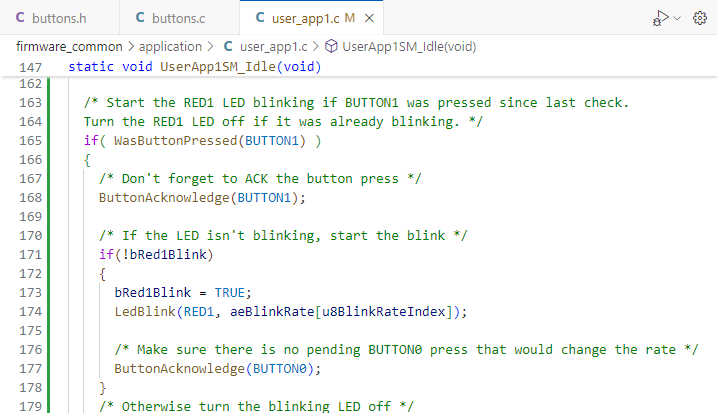Click UserApp1SM_Idle(void) breadcrumb symbol
This screenshot has height=413, width=717.
coord(409,47)
